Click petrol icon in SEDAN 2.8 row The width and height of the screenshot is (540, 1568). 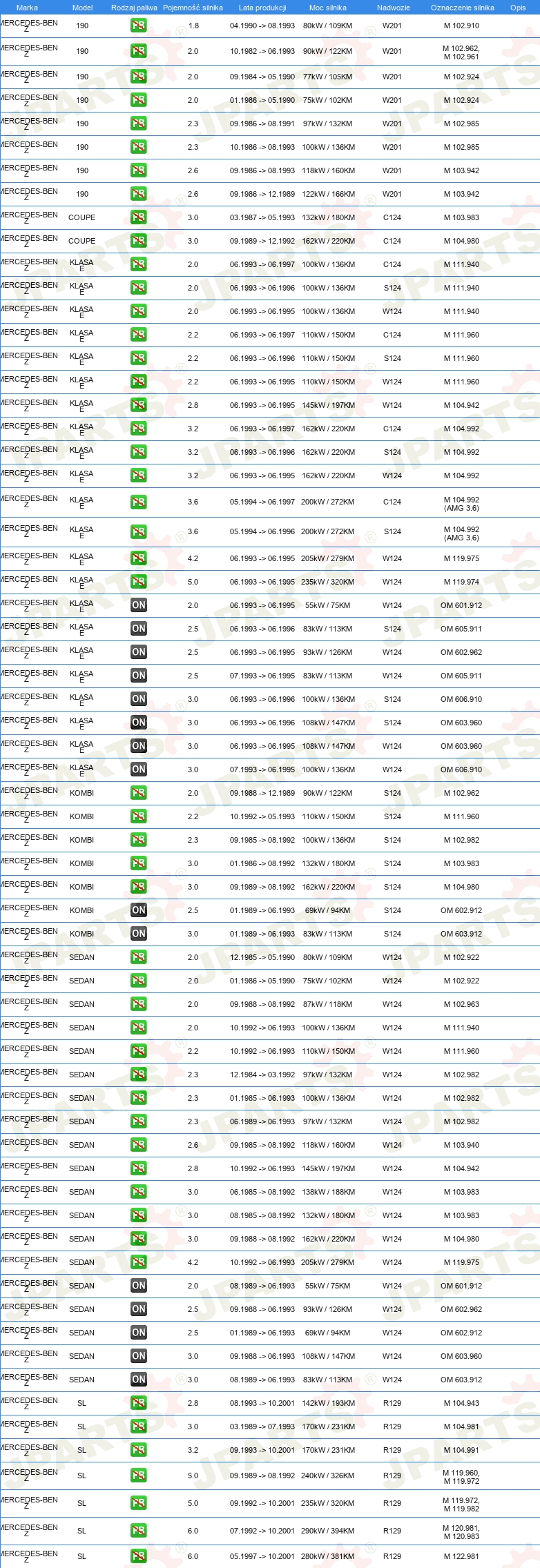[x=138, y=1168]
